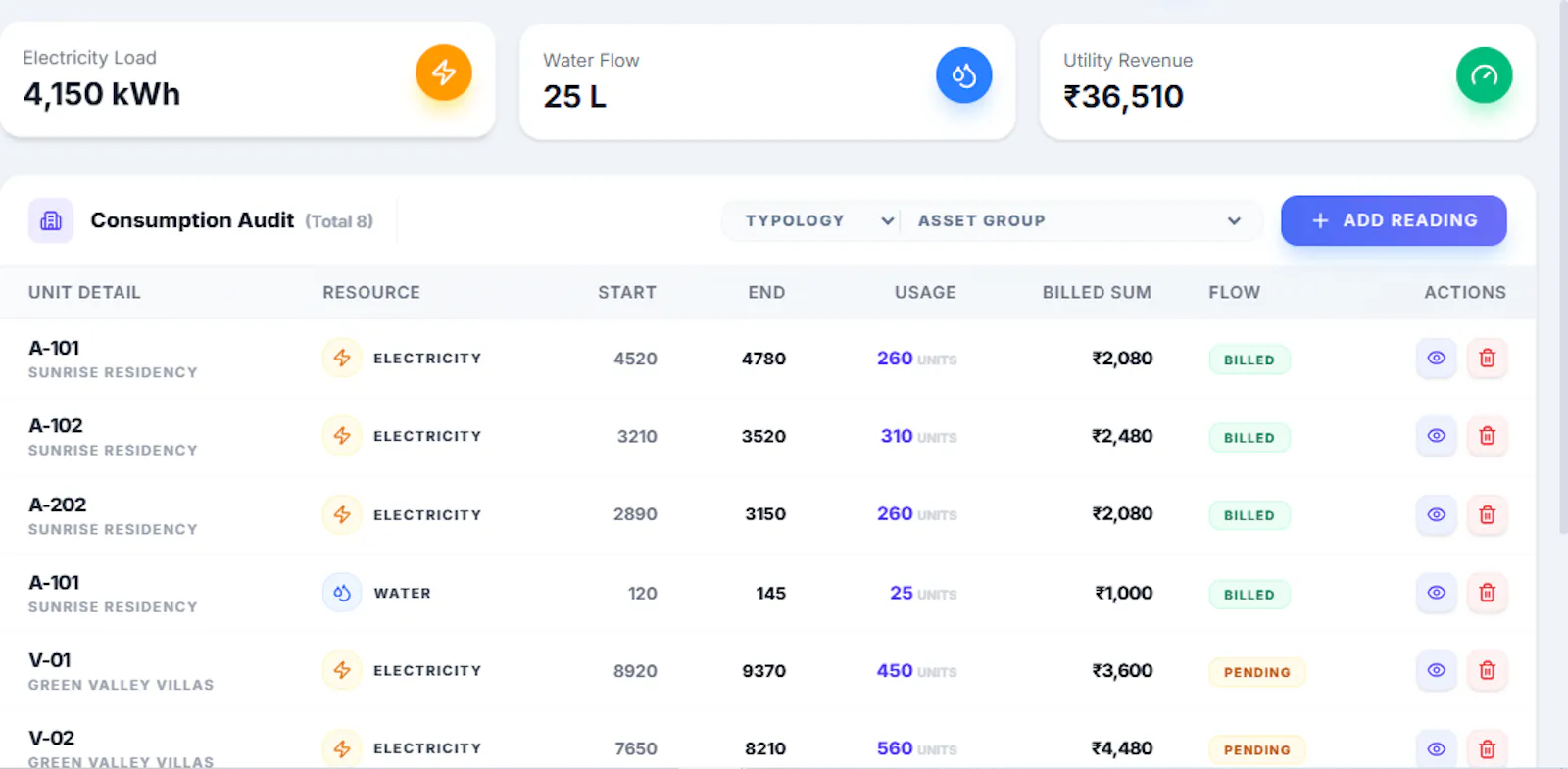Click the V-01 unit name
This screenshot has height=769, width=1568.
tap(50, 660)
